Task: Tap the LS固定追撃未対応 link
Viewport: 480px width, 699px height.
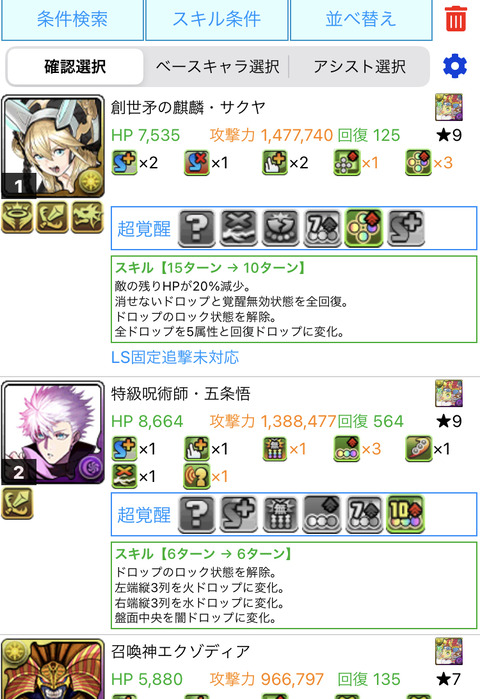Action: tap(175, 357)
